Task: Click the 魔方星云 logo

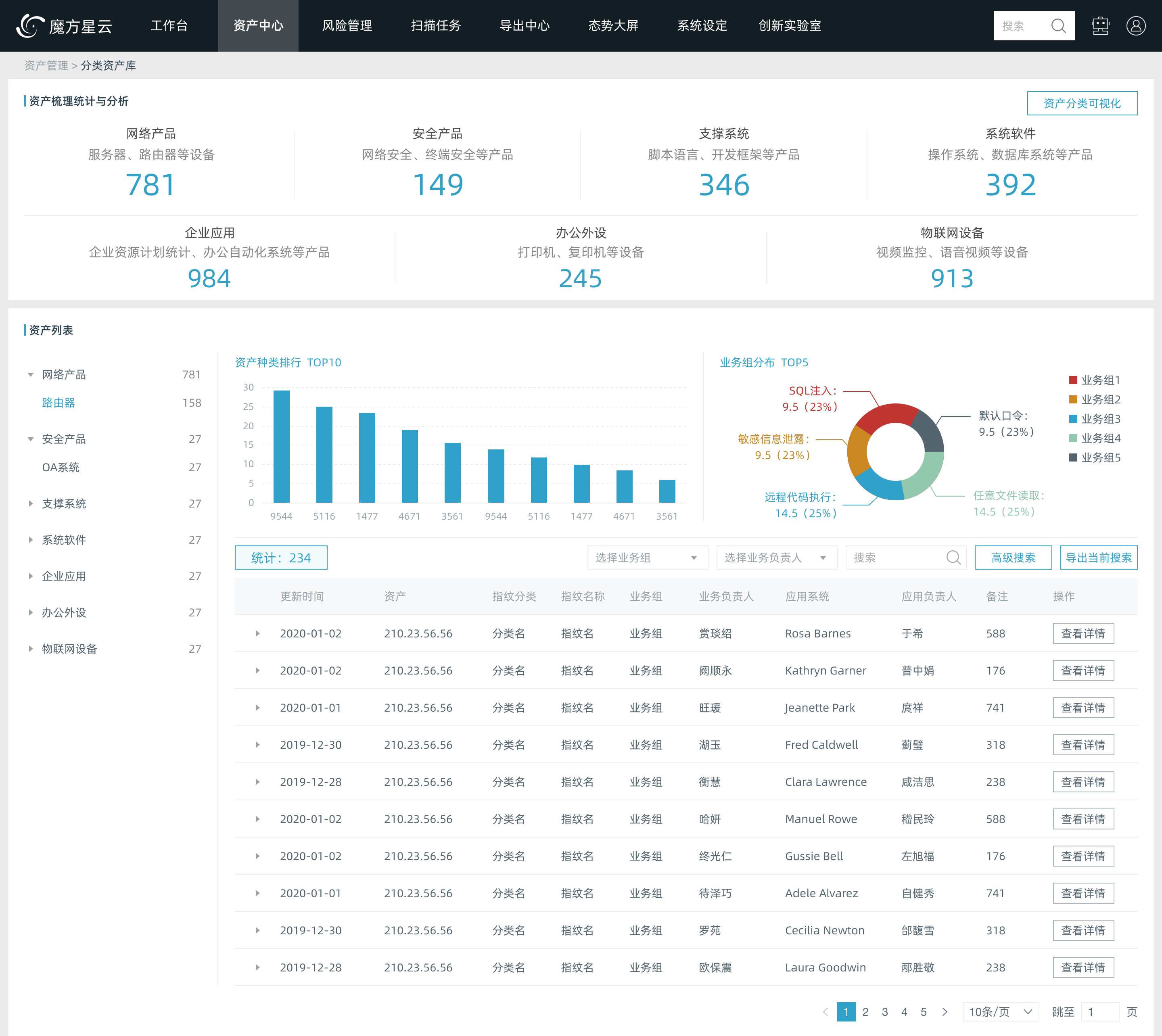Action: [64, 25]
